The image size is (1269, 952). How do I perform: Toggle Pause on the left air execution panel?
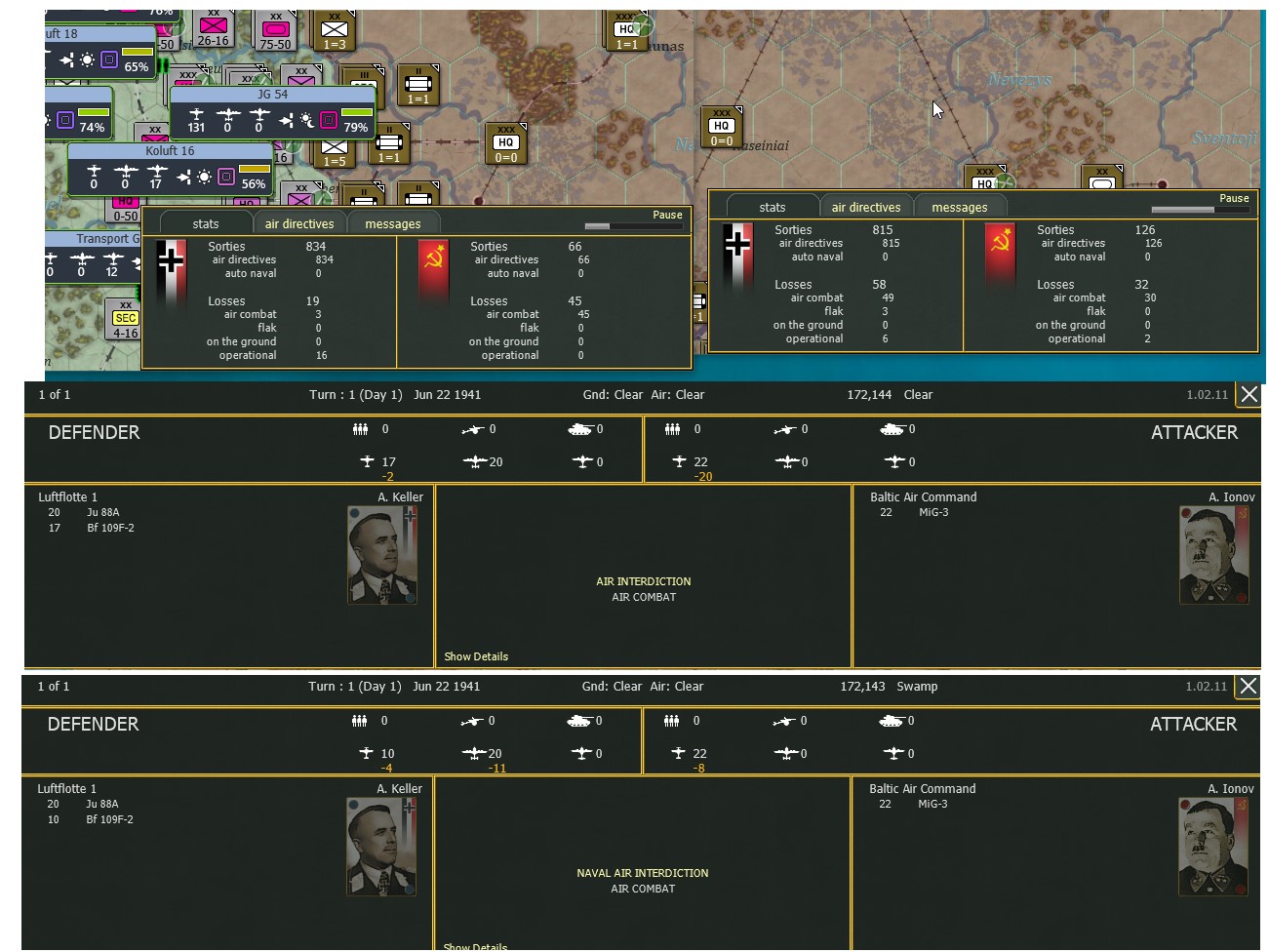pyautogui.click(x=667, y=215)
